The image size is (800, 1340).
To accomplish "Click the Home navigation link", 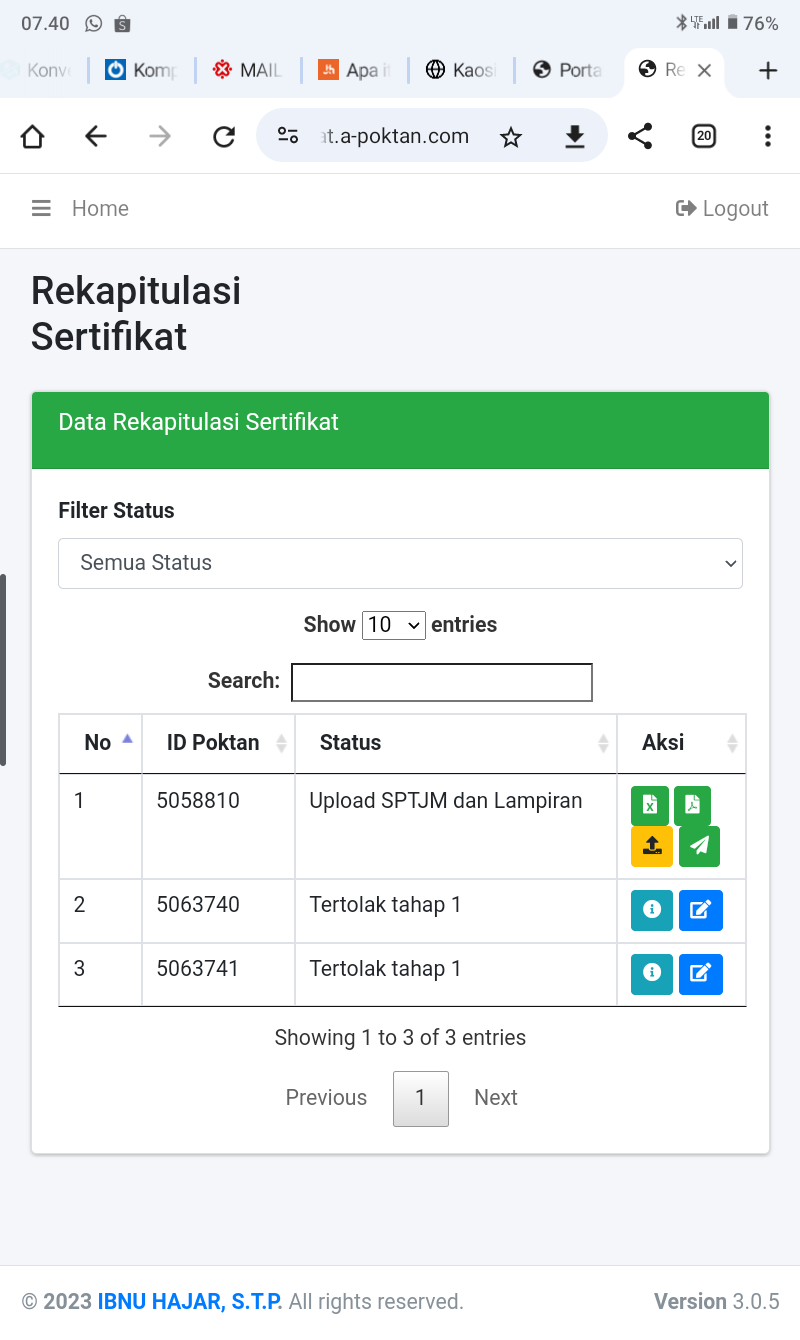I will [100, 208].
